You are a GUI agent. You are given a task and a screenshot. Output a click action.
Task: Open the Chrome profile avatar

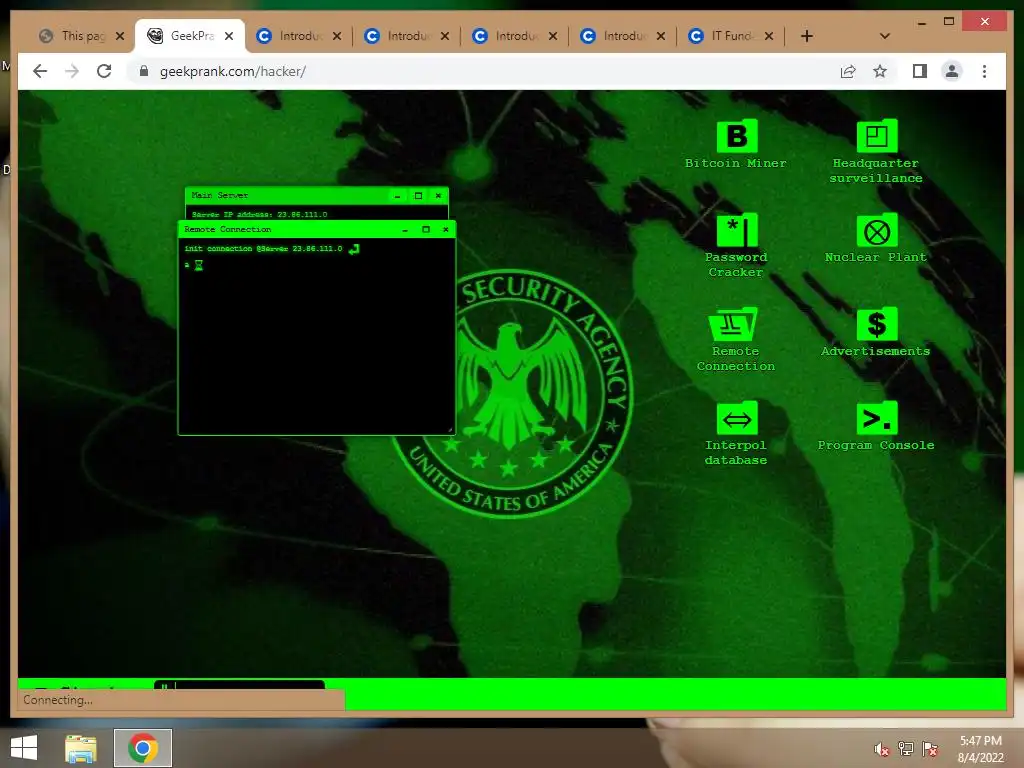click(x=952, y=71)
